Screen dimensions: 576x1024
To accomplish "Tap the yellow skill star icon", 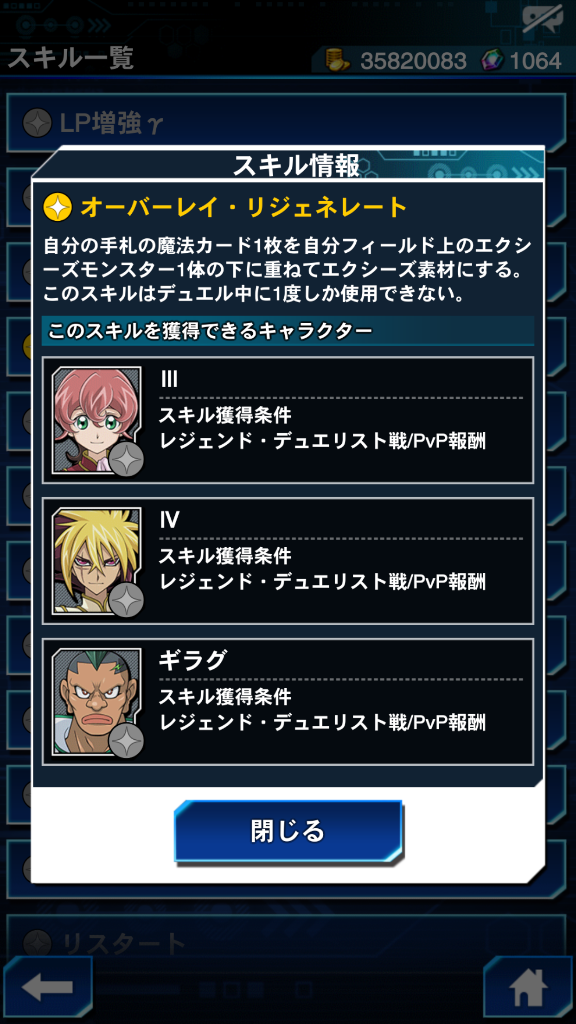I will tap(57, 207).
